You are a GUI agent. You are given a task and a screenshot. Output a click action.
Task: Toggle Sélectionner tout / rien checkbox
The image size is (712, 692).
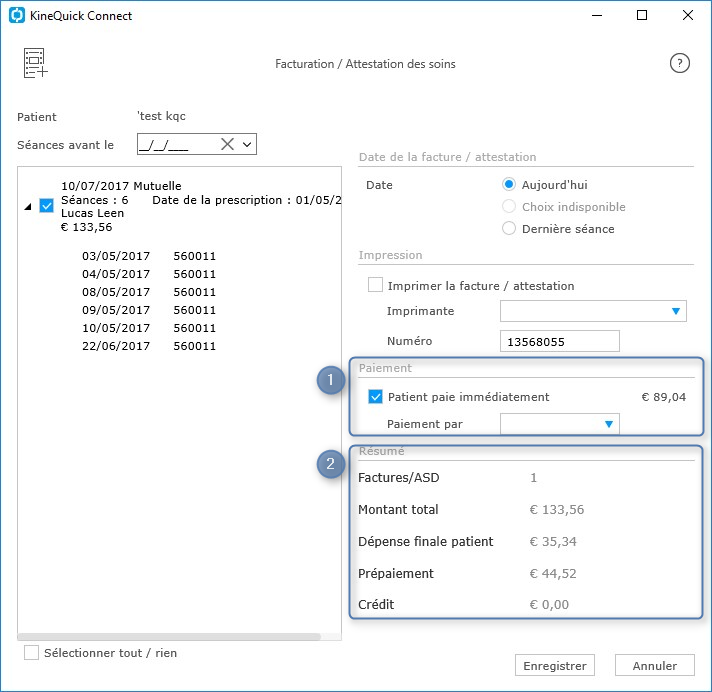31,652
